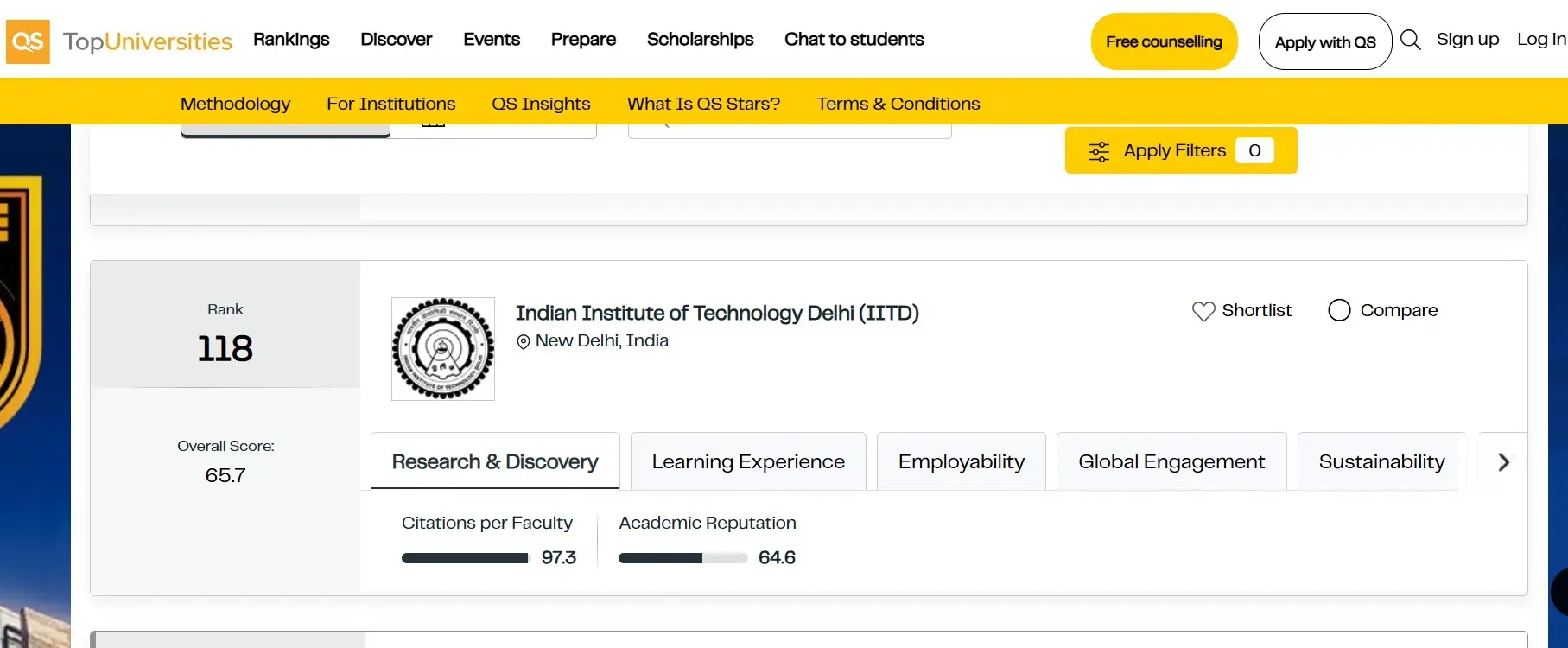Click the heart Shortlist icon
Viewport: 1568px width, 648px height.
pyautogui.click(x=1203, y=311)
